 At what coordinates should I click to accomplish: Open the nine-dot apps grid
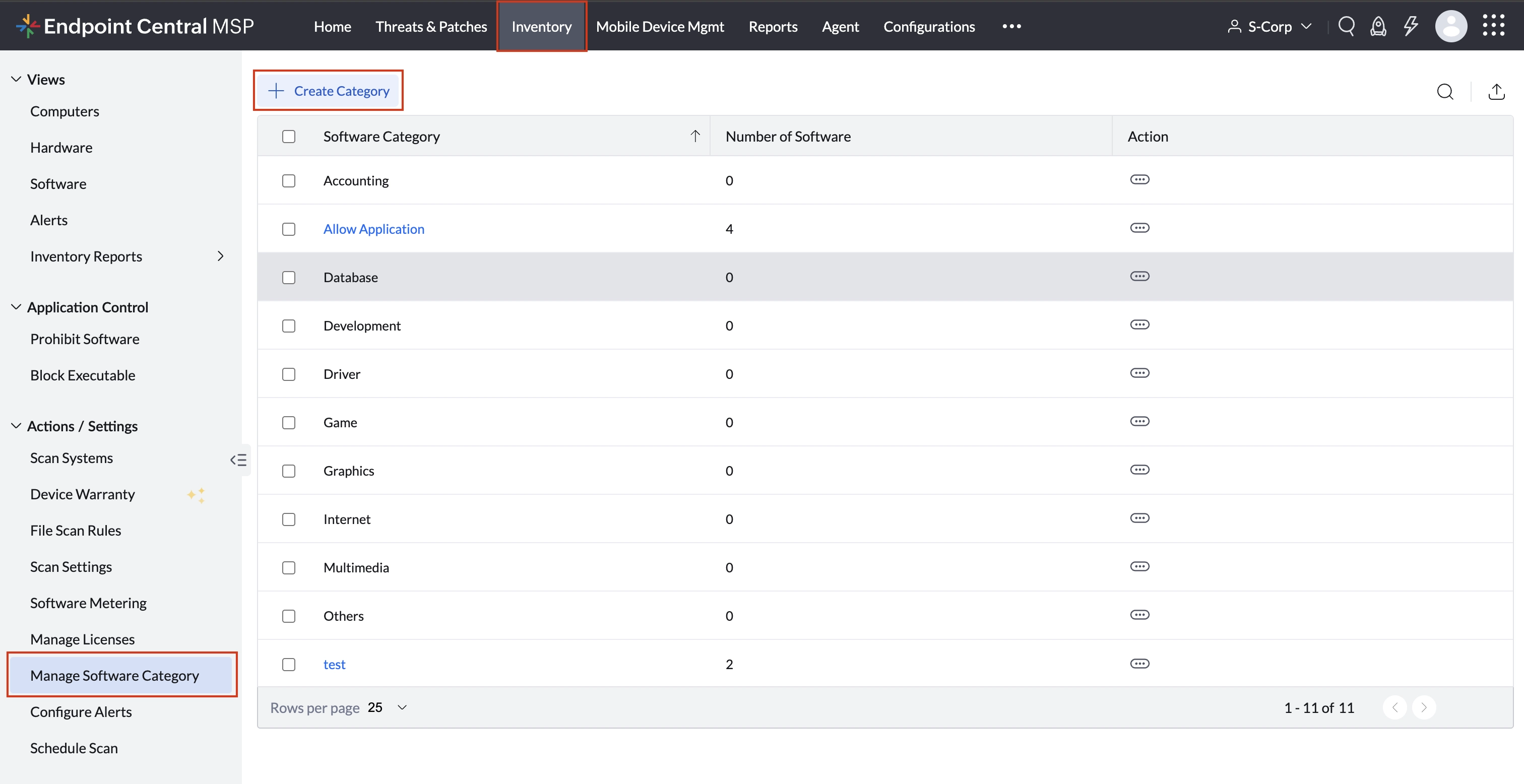[1493, 26]
